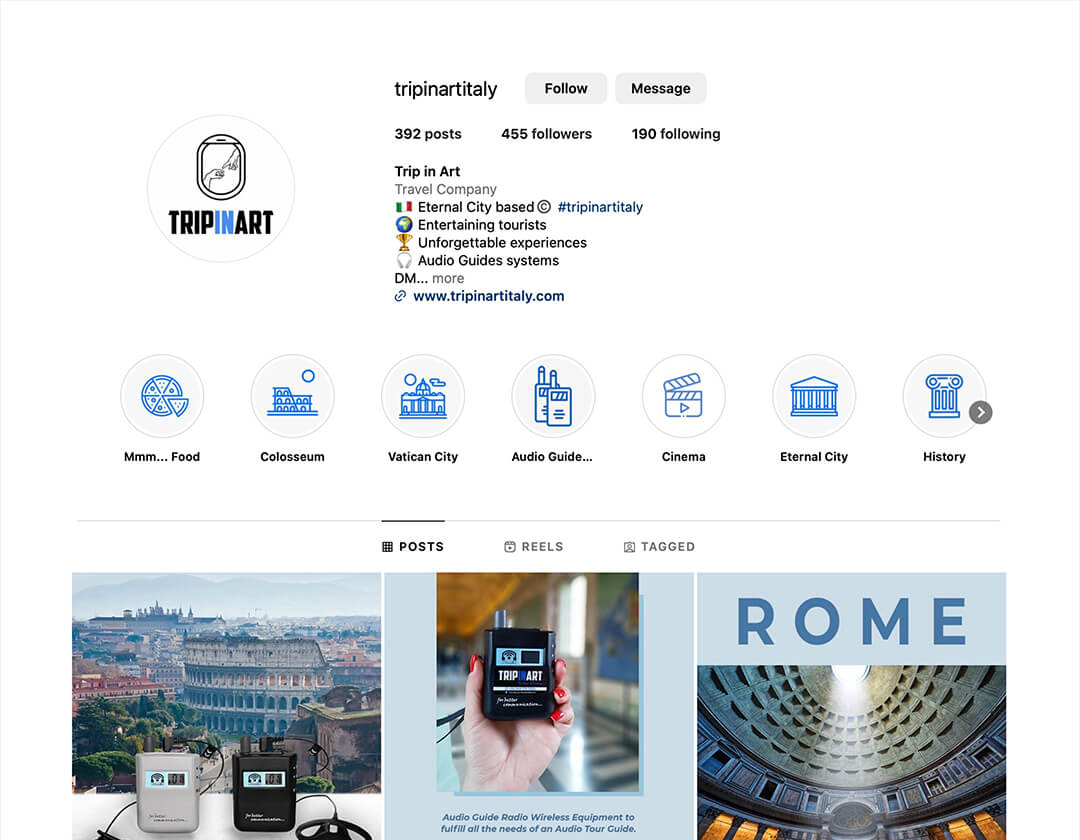Screen dimensions: 1080x840
Task: Click the Mmm... Food highlight label
Action: click(162, 456)
